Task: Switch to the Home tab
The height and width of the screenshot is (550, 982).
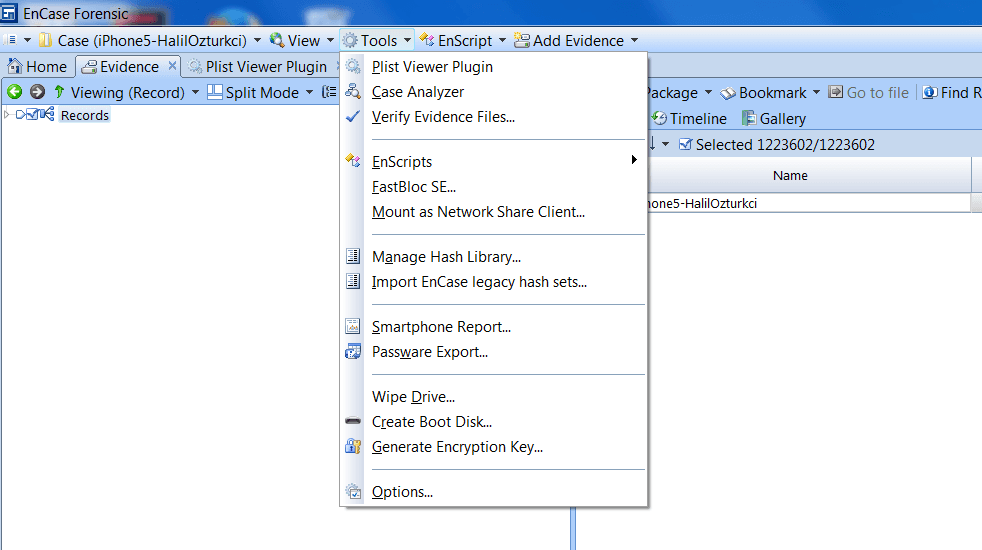Action: pyautogui.click(x=37, y=66)
